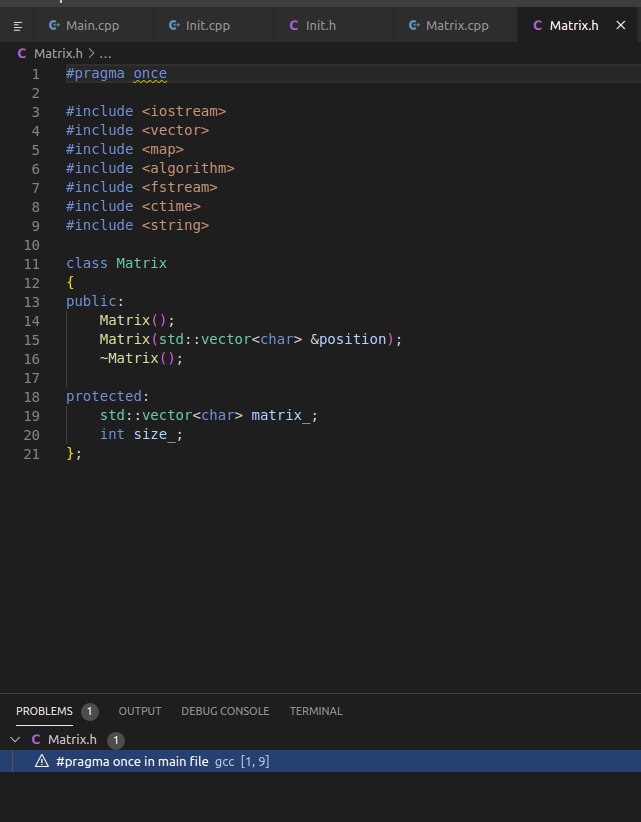The width and height of the screenshot is (641, 822).
Task: Click '<vector>' include on line 4
Action: 175,130
